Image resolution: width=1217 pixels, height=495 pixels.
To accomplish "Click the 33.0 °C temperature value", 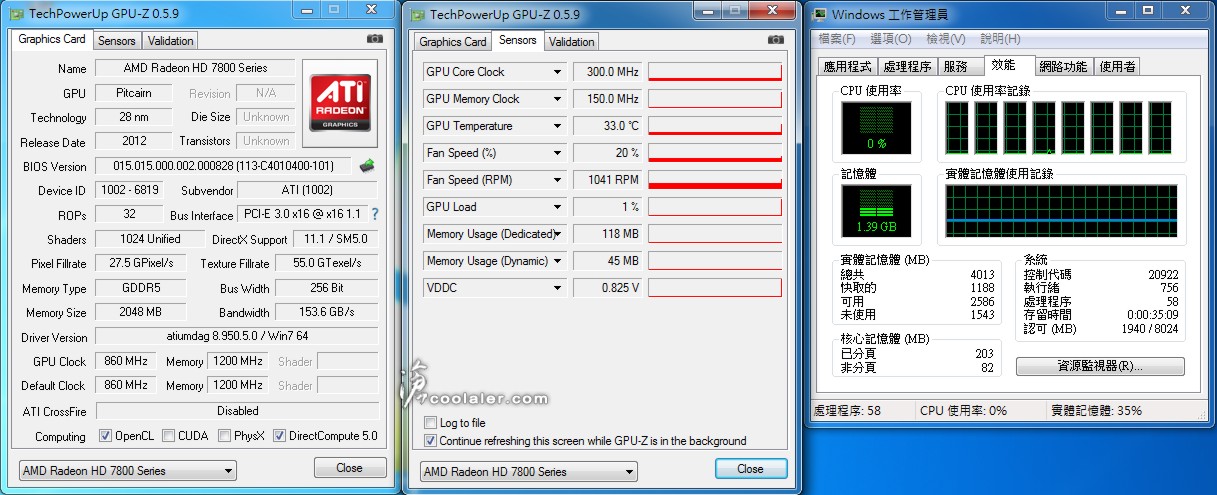I will tap(607, 126).
